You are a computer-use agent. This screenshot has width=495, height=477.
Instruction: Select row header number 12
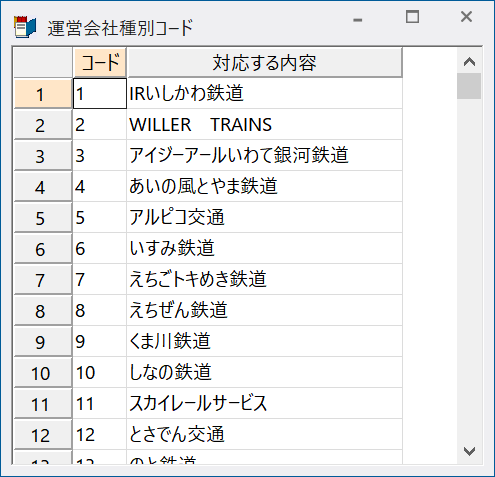point(43,435)
